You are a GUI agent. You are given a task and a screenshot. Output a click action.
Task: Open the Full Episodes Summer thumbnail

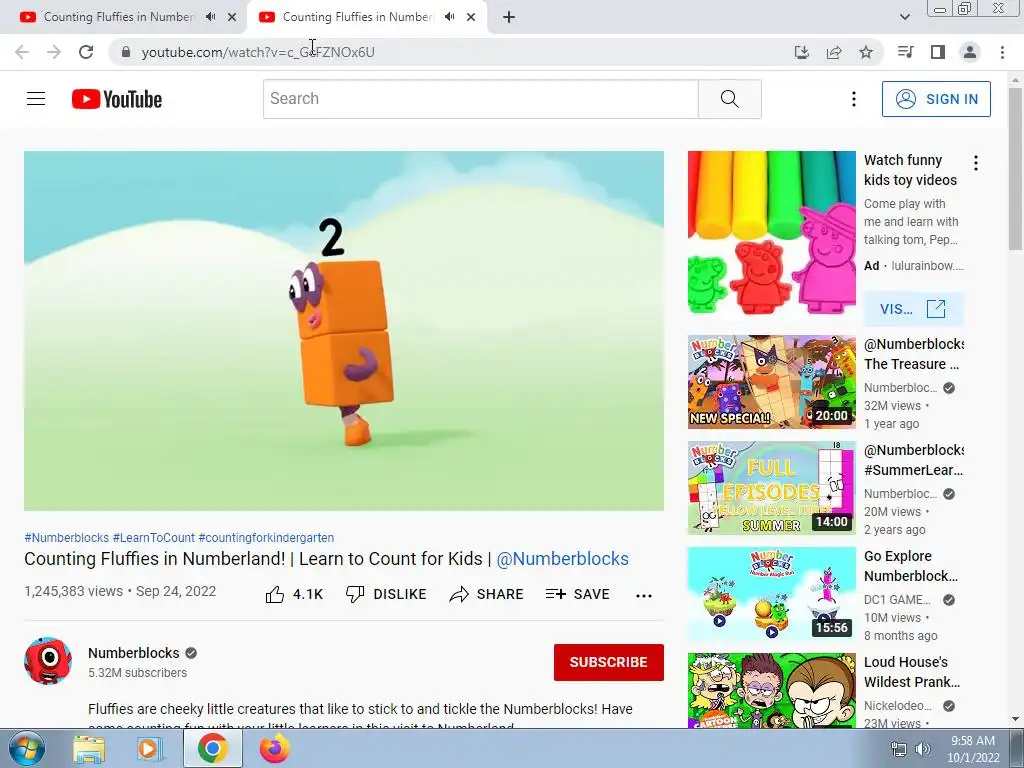(772, 488)
